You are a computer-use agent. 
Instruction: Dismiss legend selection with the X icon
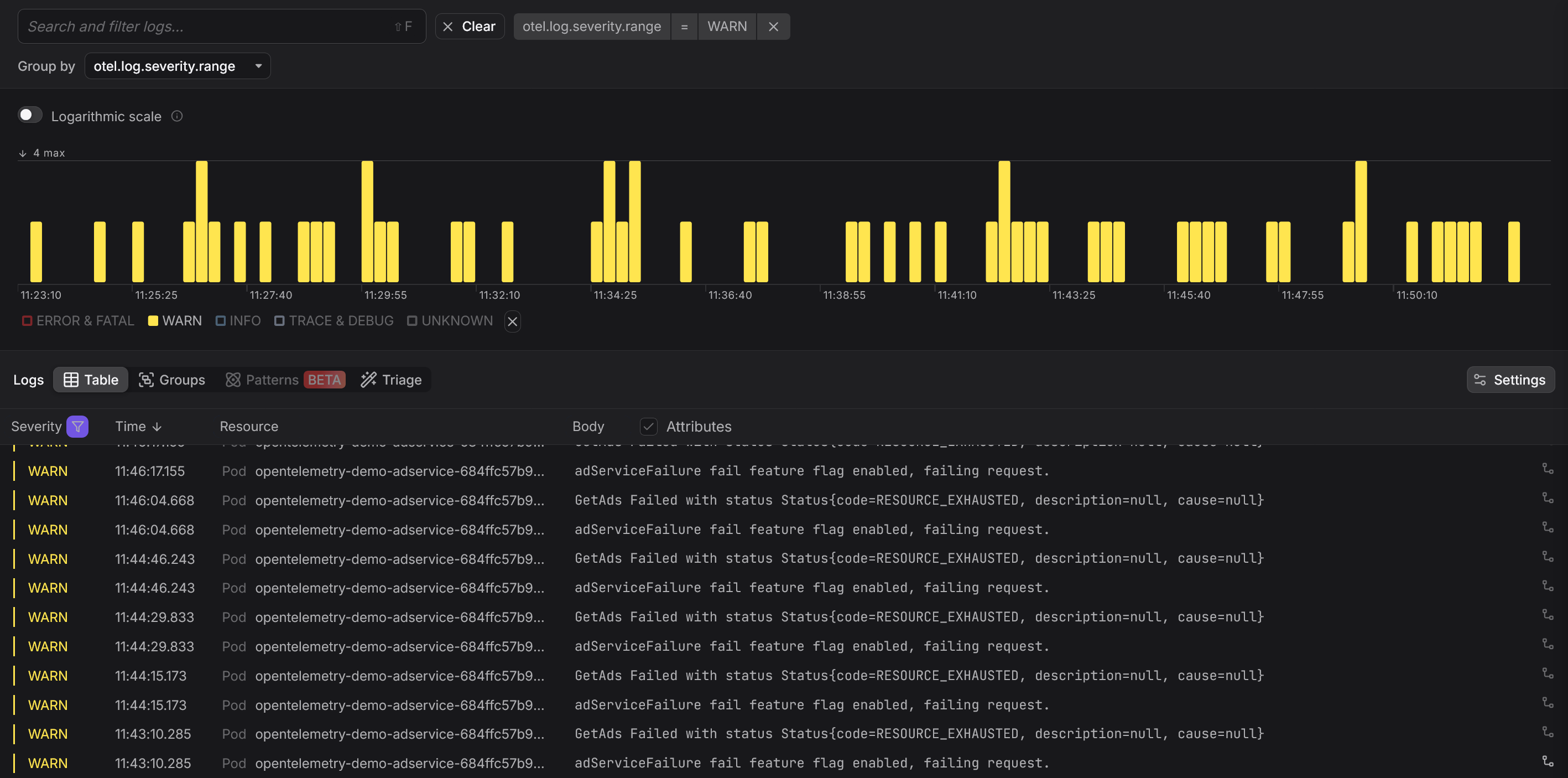pos(513,321)
